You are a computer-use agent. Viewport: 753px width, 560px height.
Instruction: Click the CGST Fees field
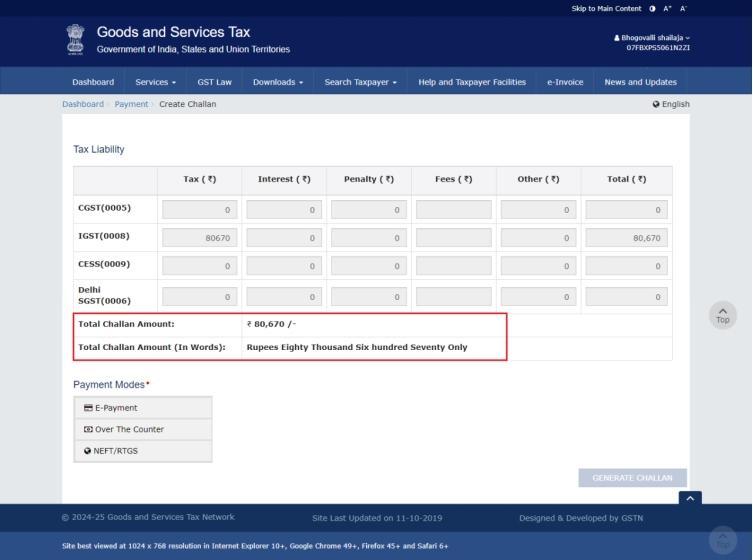pyautogui.click(x=454, y=210)
